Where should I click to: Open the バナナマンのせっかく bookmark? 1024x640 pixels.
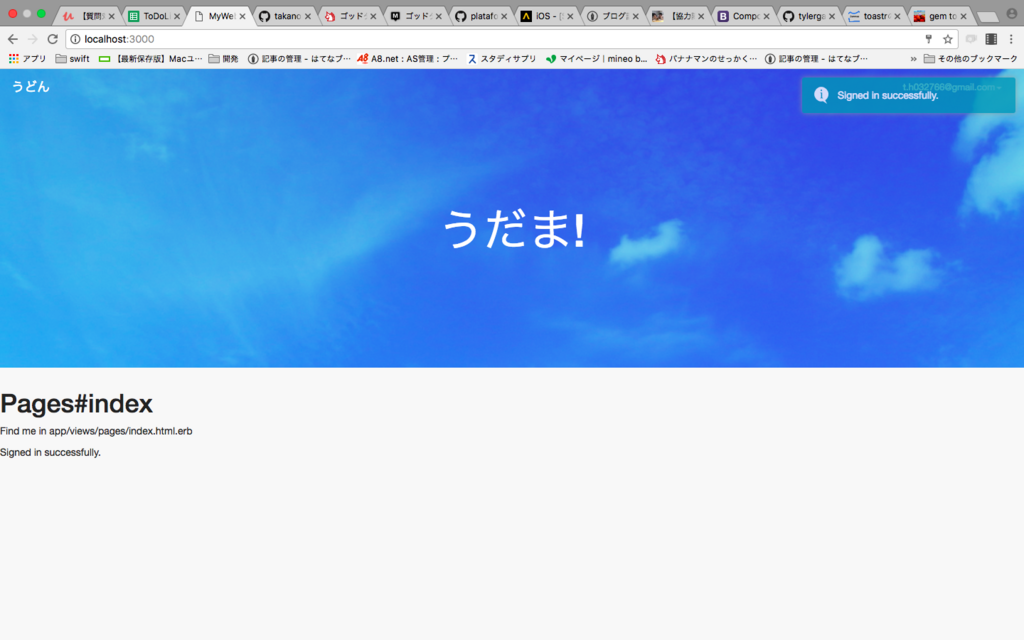[706, 59]
